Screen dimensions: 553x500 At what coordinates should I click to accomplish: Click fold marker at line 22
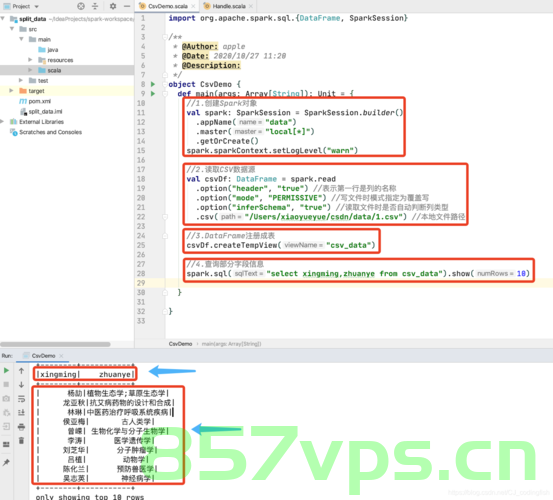165,217
